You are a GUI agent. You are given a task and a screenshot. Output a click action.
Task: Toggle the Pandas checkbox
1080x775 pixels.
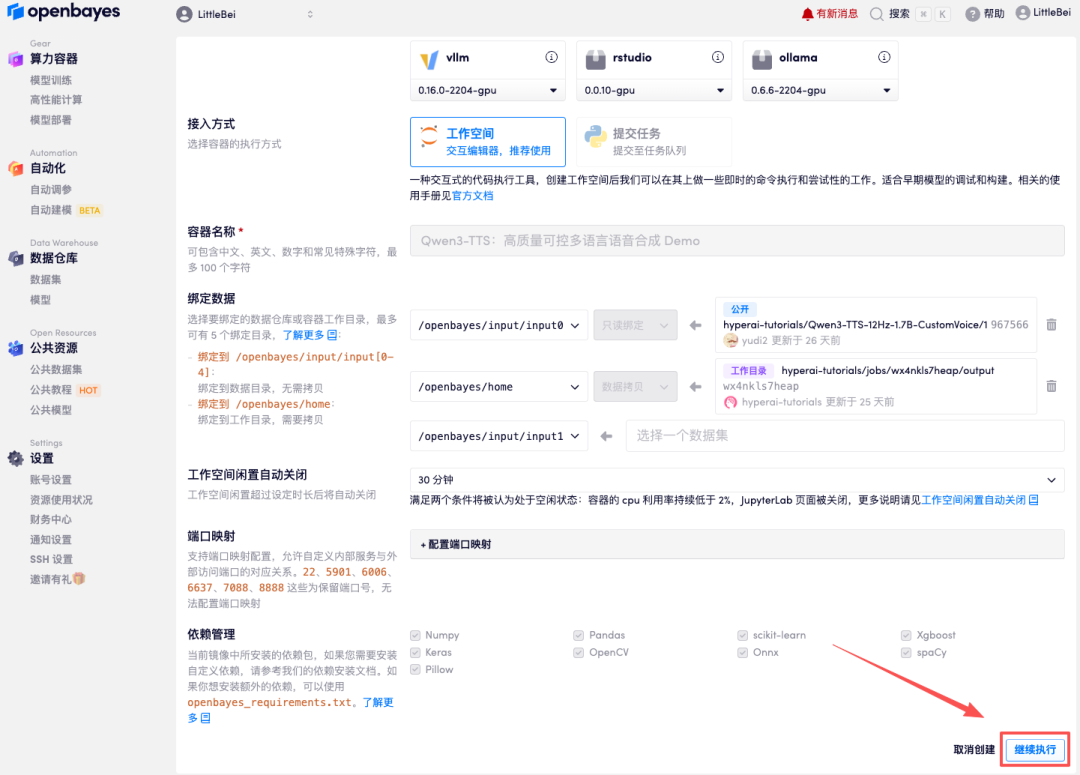click(x=579, y=635)
